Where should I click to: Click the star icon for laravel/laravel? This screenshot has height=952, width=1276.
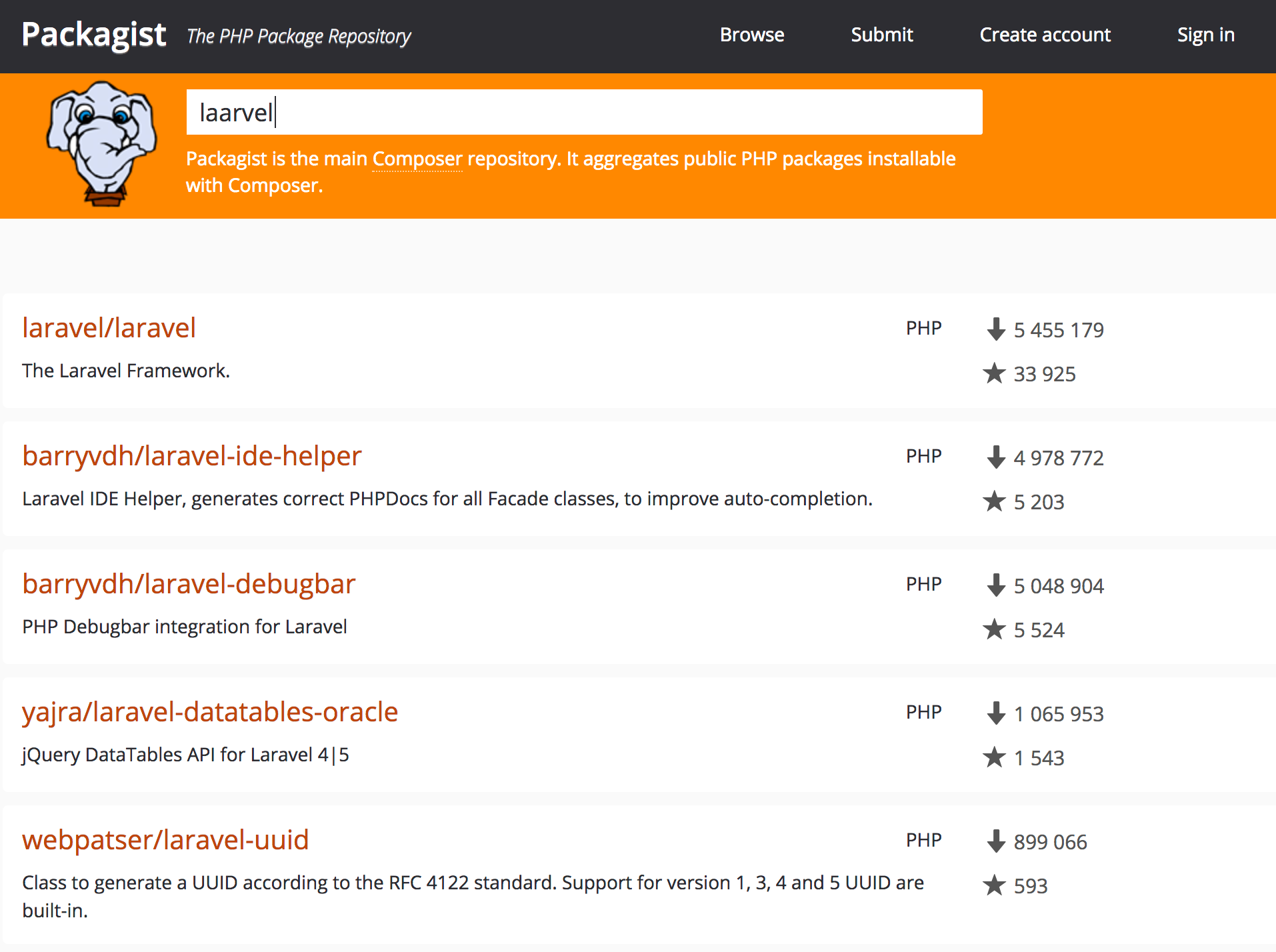[994, 373]
